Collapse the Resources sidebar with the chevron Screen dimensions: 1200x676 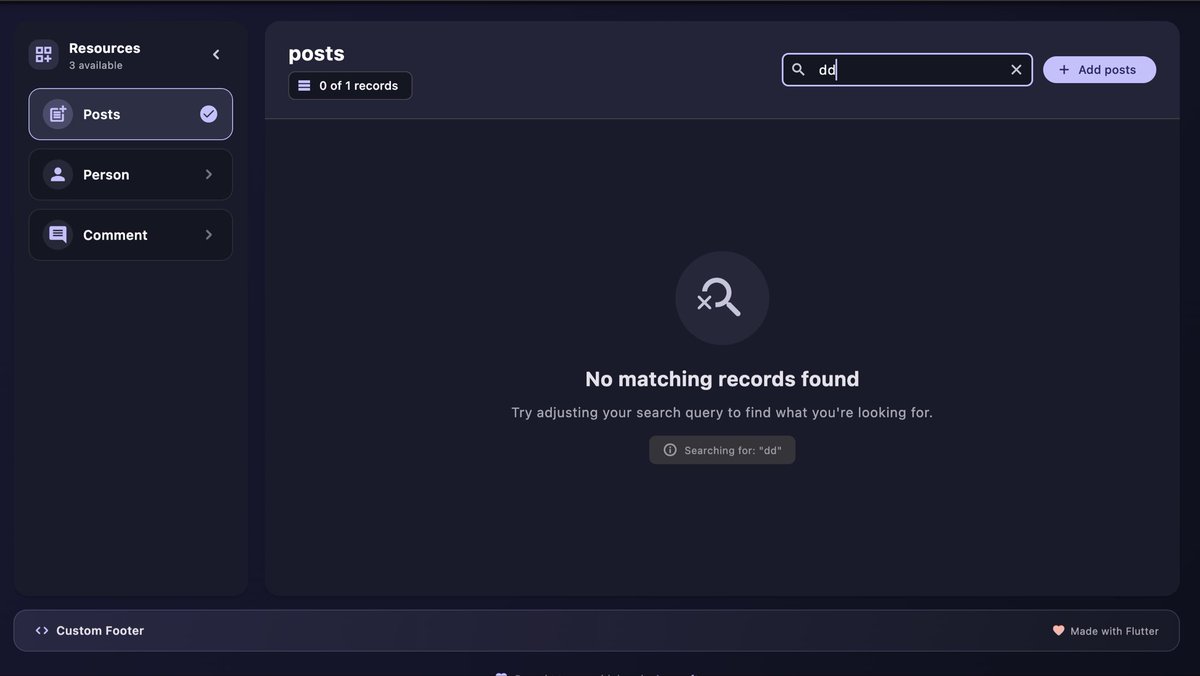pyautogui.click(x=216, y=55)
